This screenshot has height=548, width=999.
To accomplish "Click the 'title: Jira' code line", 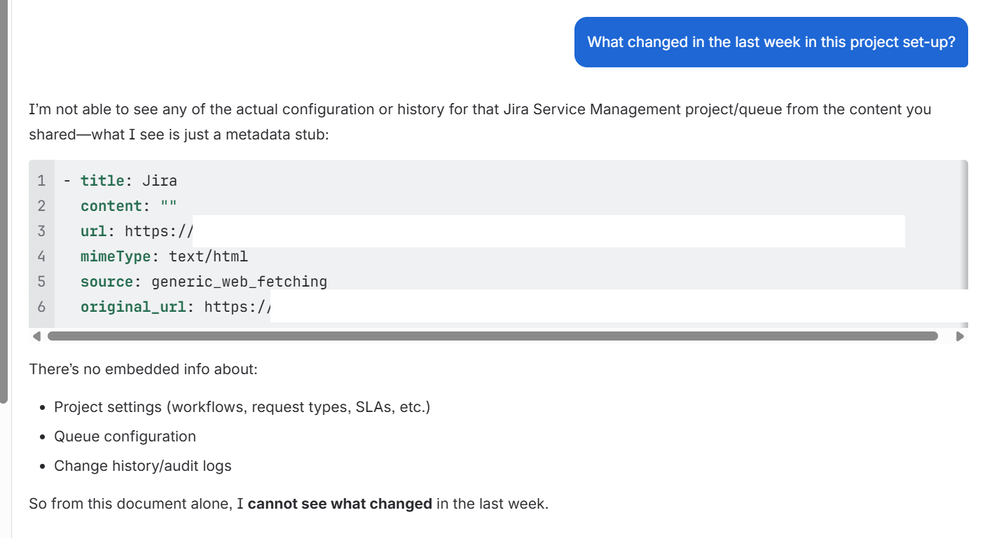I will pos(128,181).
